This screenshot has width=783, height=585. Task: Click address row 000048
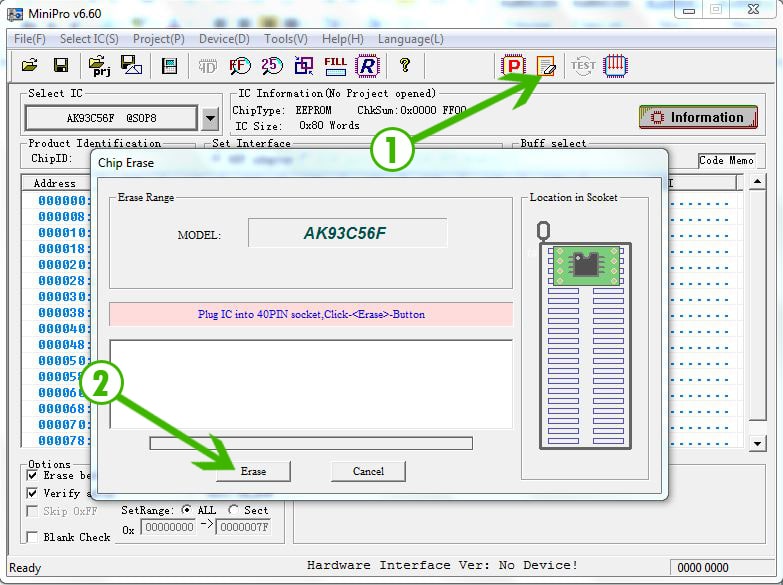click(x=64, y=345)
